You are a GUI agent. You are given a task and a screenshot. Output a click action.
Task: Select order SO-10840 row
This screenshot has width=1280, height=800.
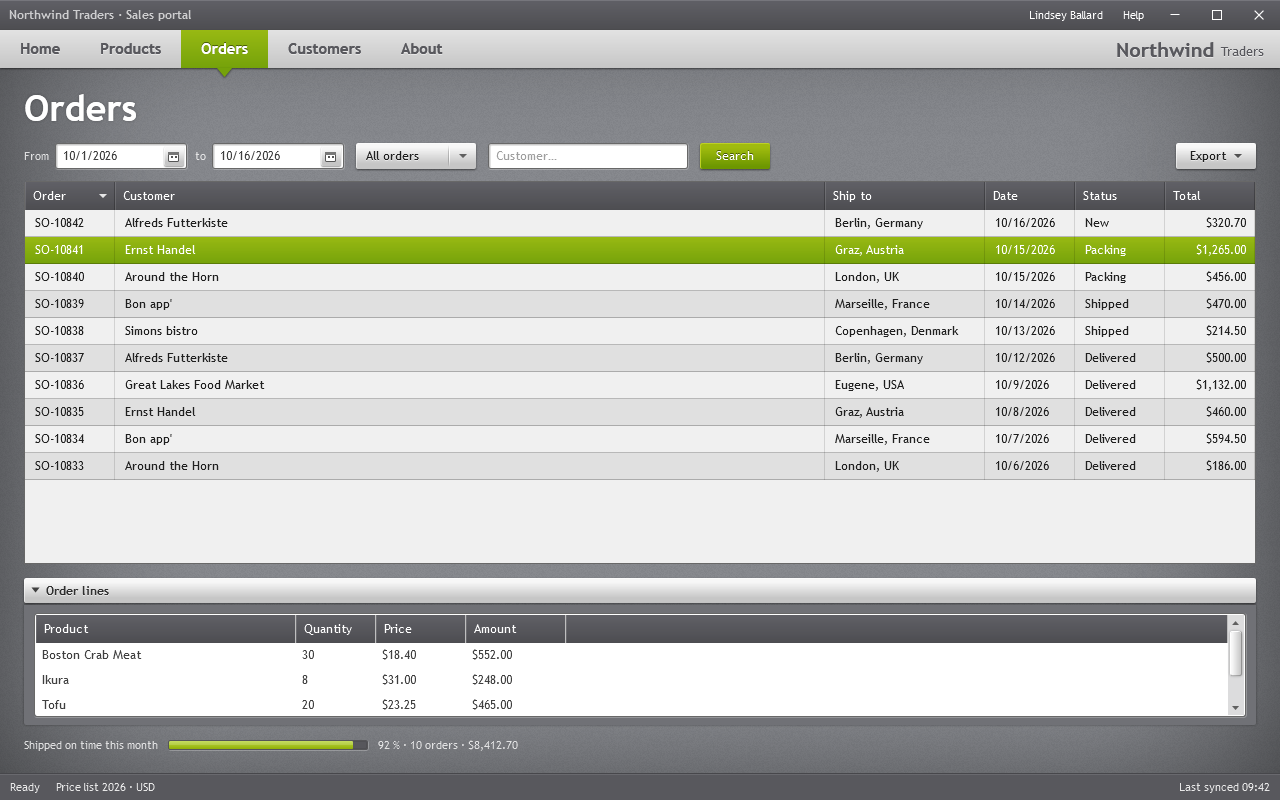pos(640,277)
